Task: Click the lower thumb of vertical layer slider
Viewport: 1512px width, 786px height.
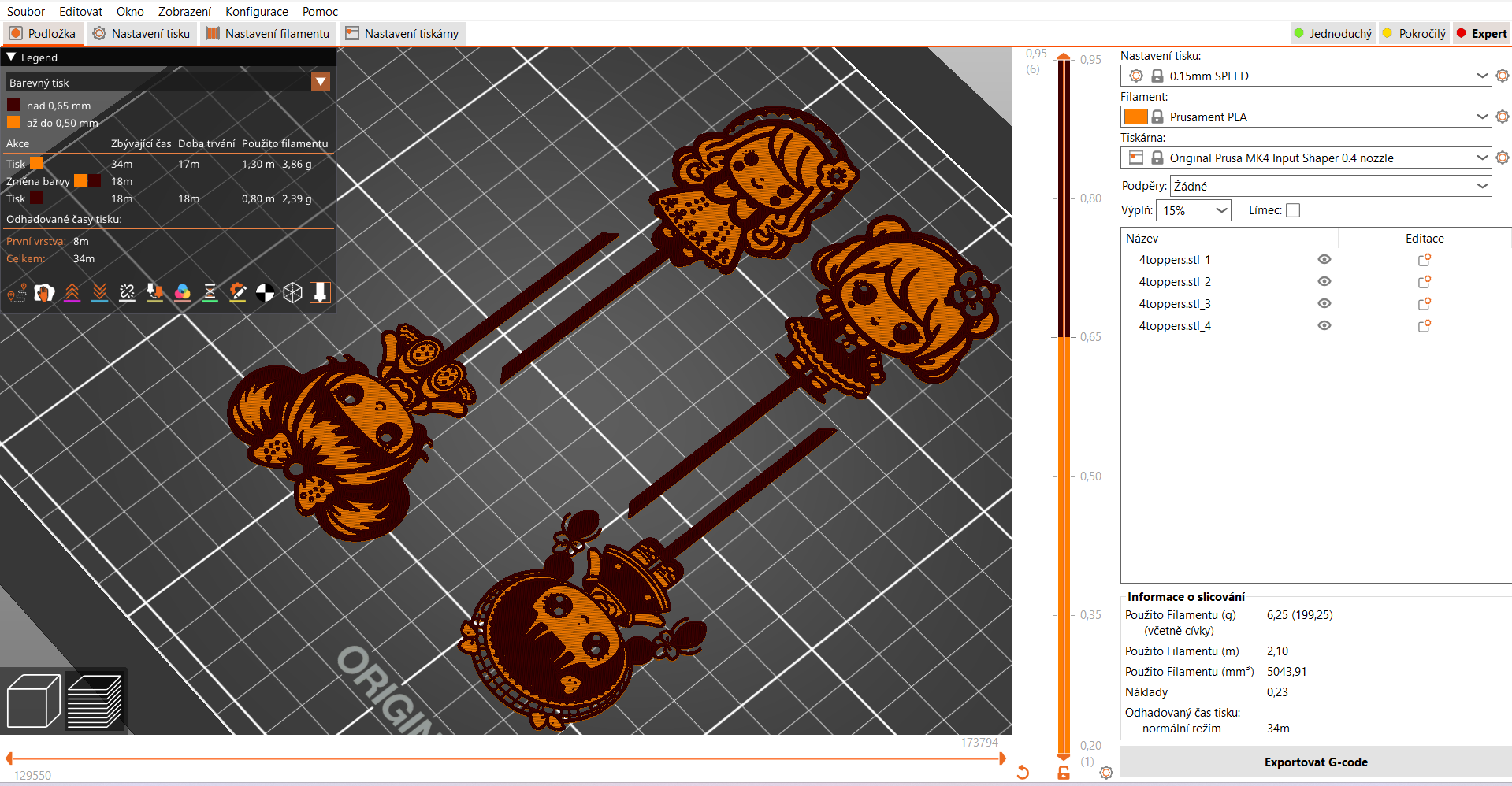Action: click(1064, 757)
